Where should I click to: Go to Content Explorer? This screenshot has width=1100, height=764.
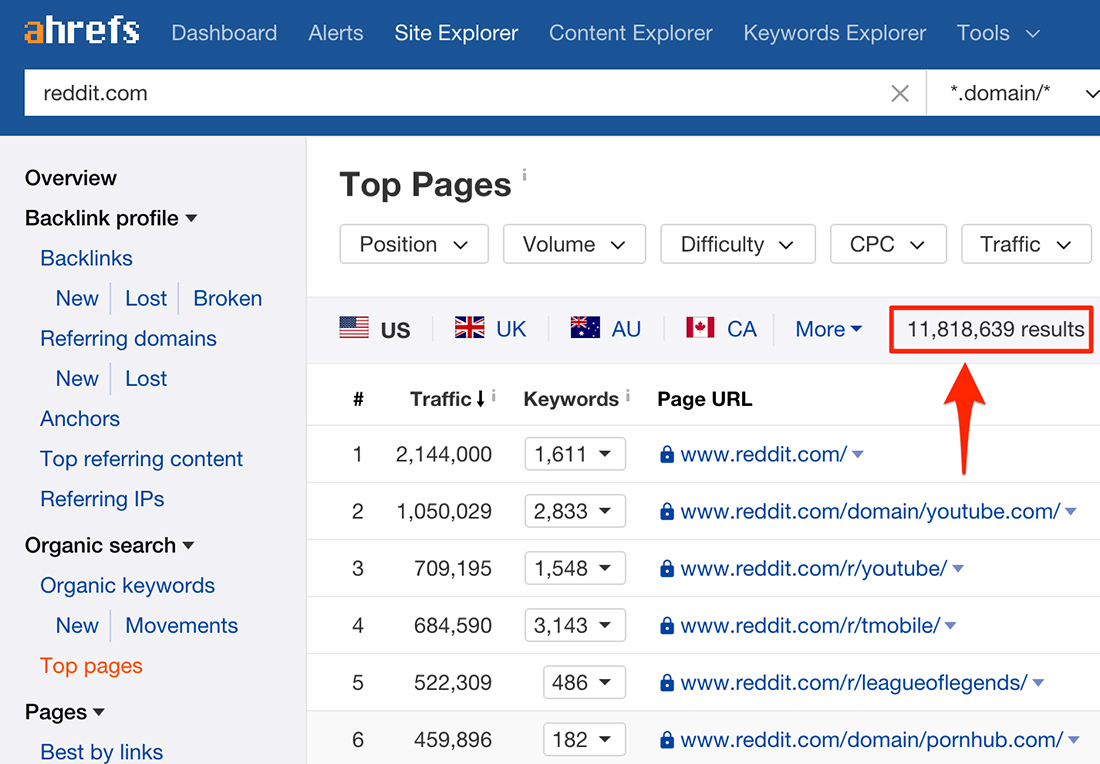tap(631, 33)
